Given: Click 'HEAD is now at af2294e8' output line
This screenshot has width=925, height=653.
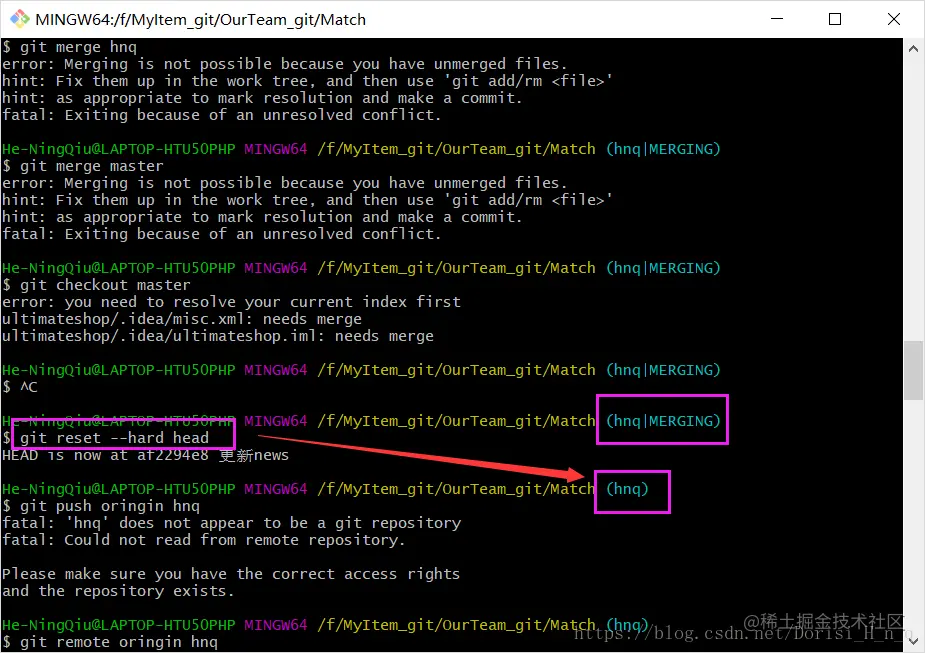Looking at the screenshot, I should (145, 455).
